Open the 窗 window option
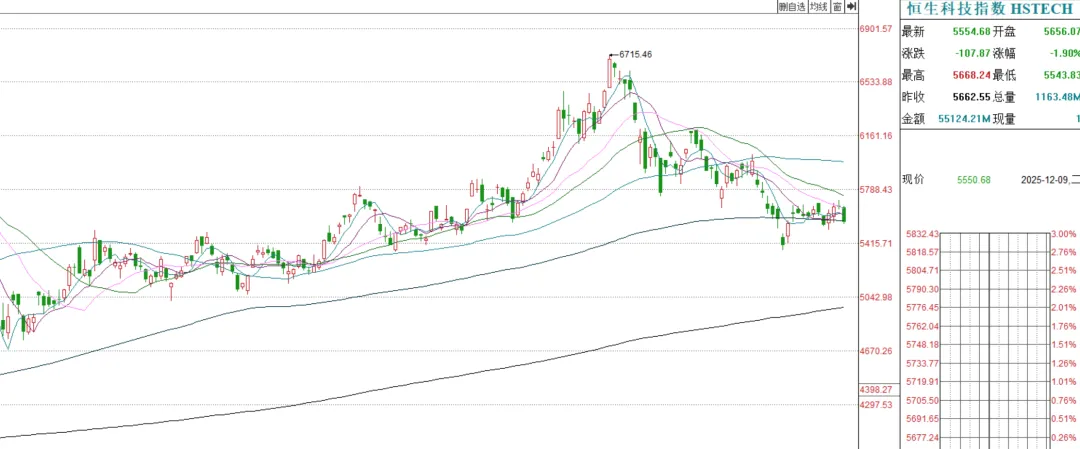Screen dimensions: 1080x449 (x=837, y=7)
